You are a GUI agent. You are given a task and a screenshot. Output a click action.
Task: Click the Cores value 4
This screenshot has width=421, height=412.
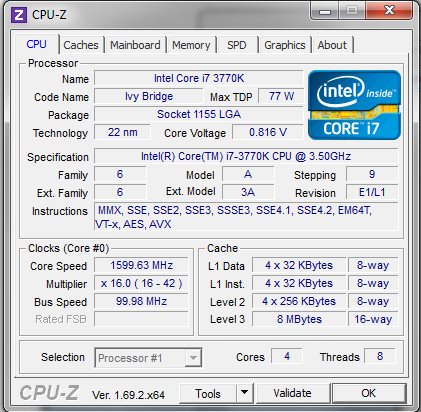point(287,356)
